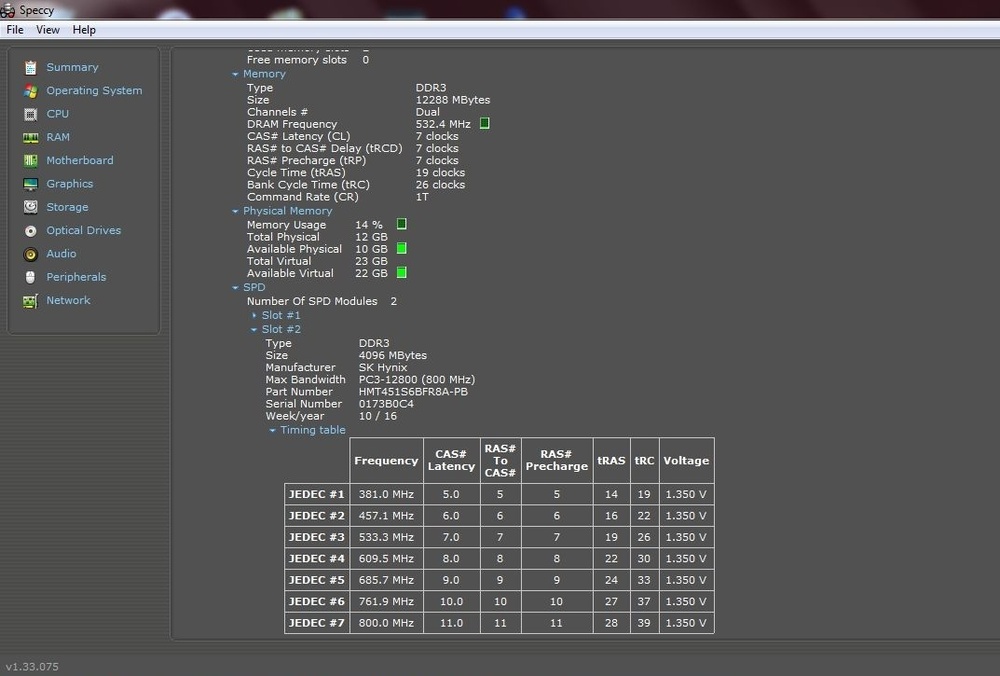
Task: Click the Summary clipboard icon
Action: (x=30, y=68)
